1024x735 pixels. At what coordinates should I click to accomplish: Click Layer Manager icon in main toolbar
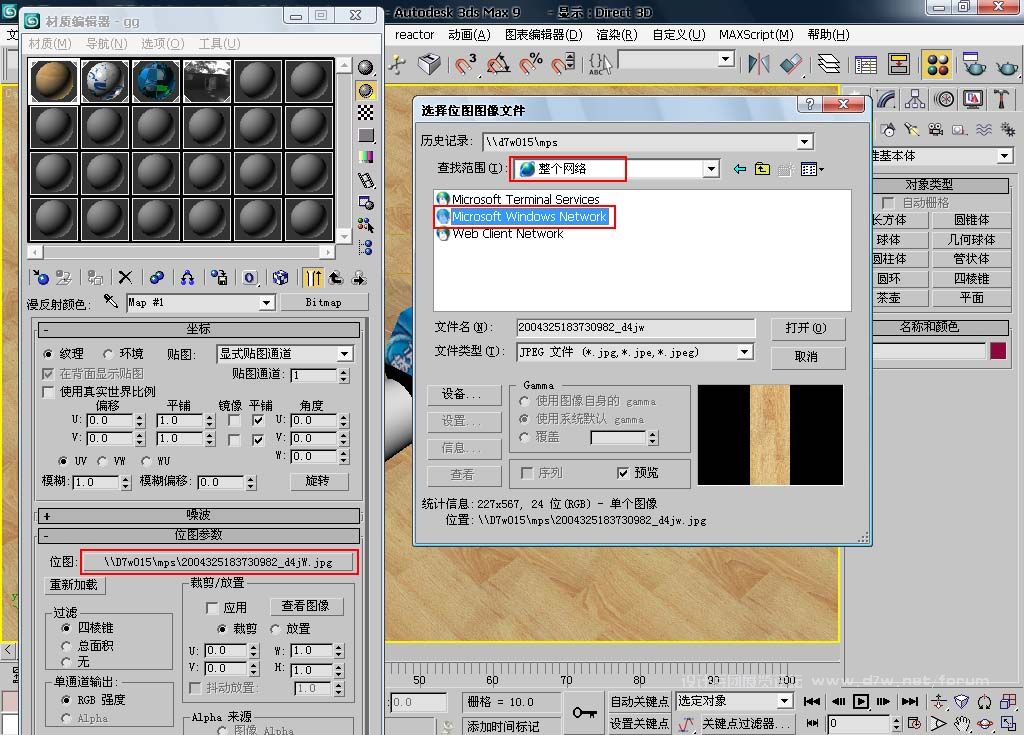coord(829,64)
